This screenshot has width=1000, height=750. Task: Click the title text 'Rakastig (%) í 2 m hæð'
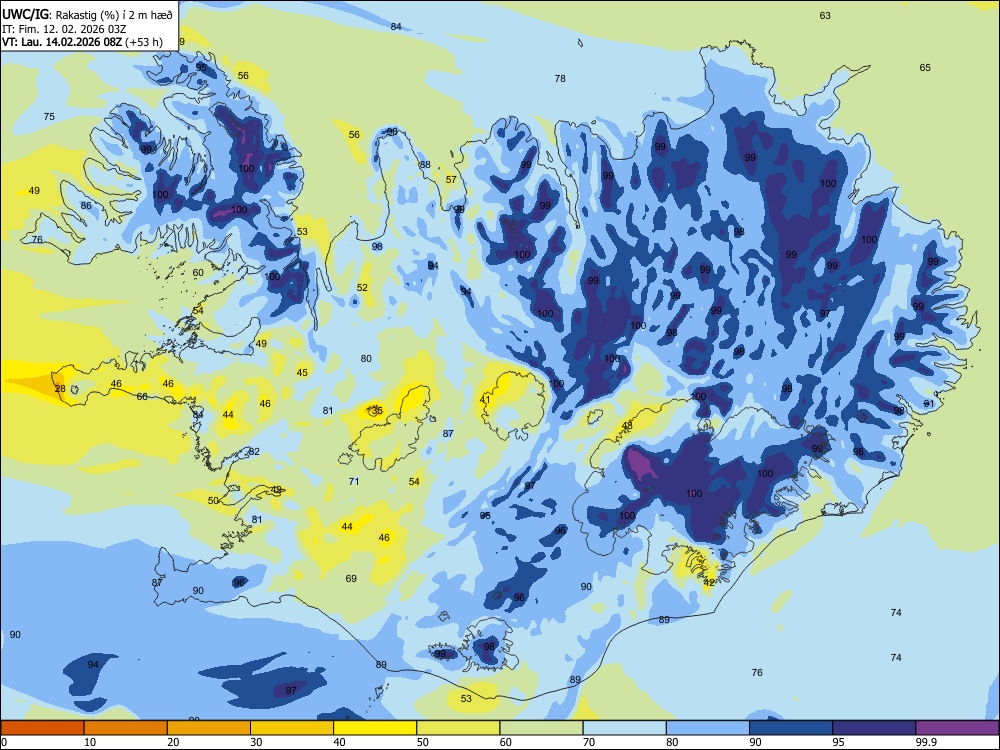point(114,15)
